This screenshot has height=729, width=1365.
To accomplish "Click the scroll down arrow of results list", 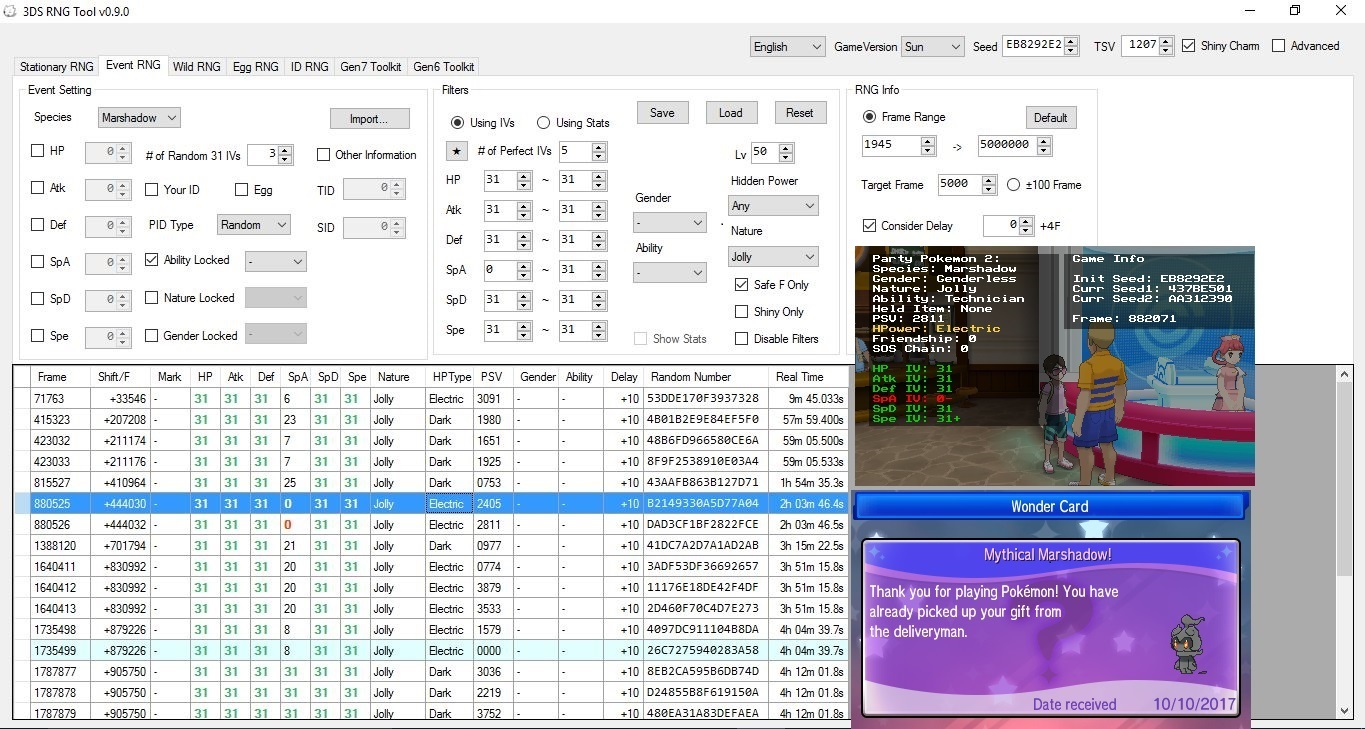I will [x=1344, y=710].
